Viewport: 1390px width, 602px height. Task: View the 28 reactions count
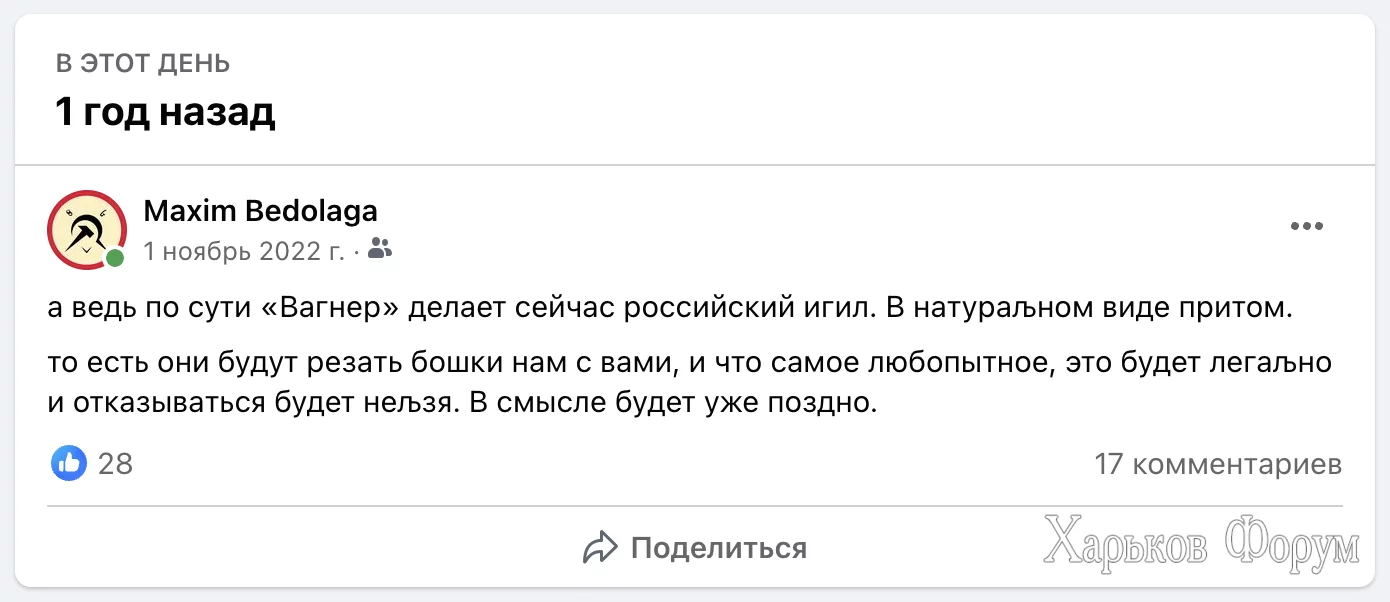[x=115, y=464]
